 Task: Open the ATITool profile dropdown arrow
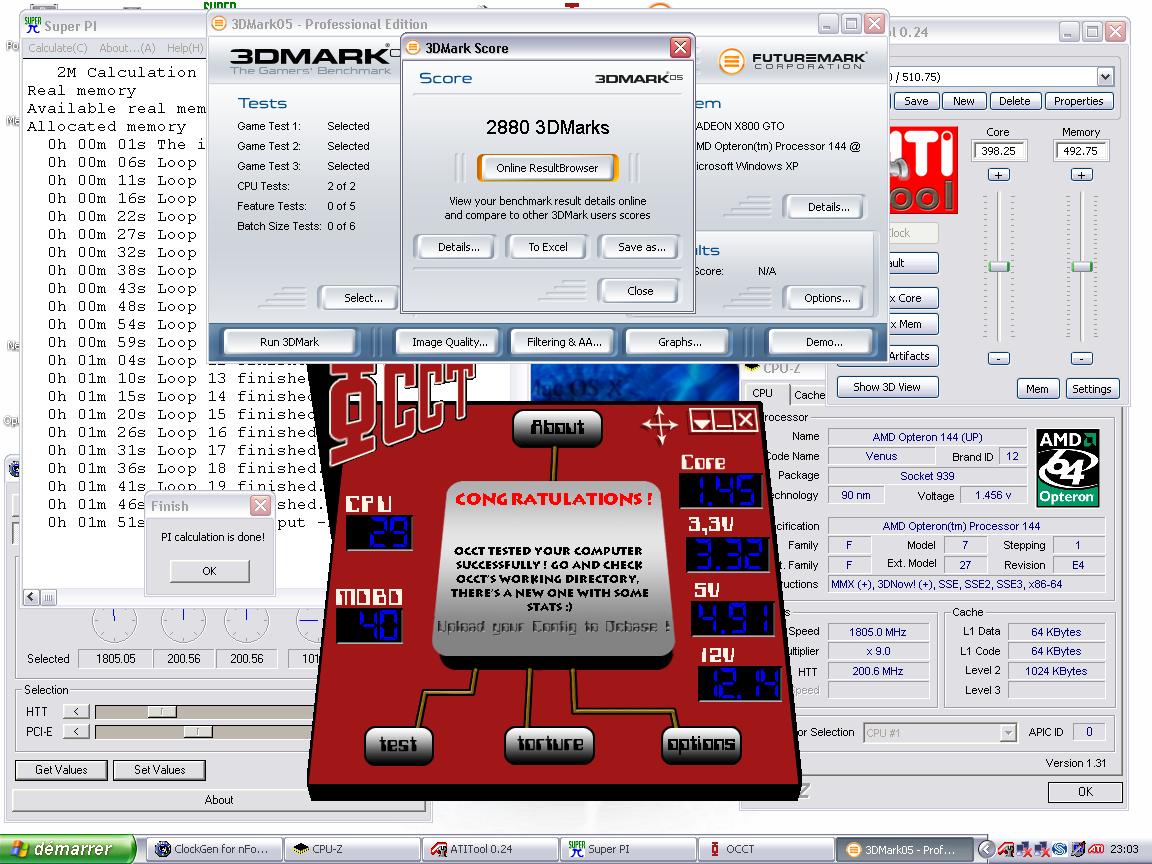click(x=1104, y=76)
